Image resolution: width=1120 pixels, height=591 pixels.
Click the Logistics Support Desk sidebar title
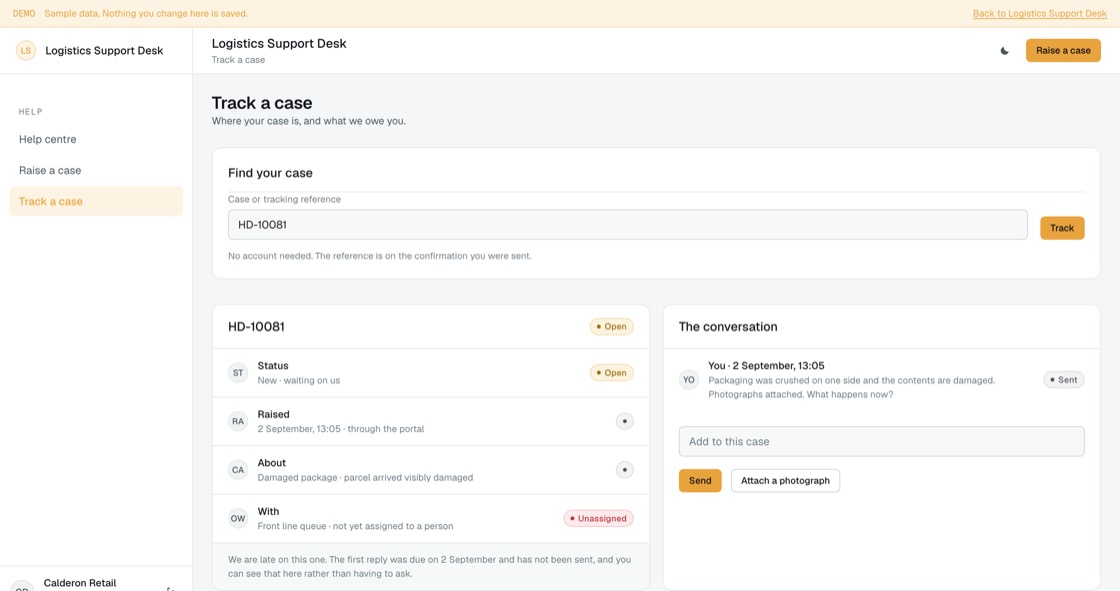104,51
